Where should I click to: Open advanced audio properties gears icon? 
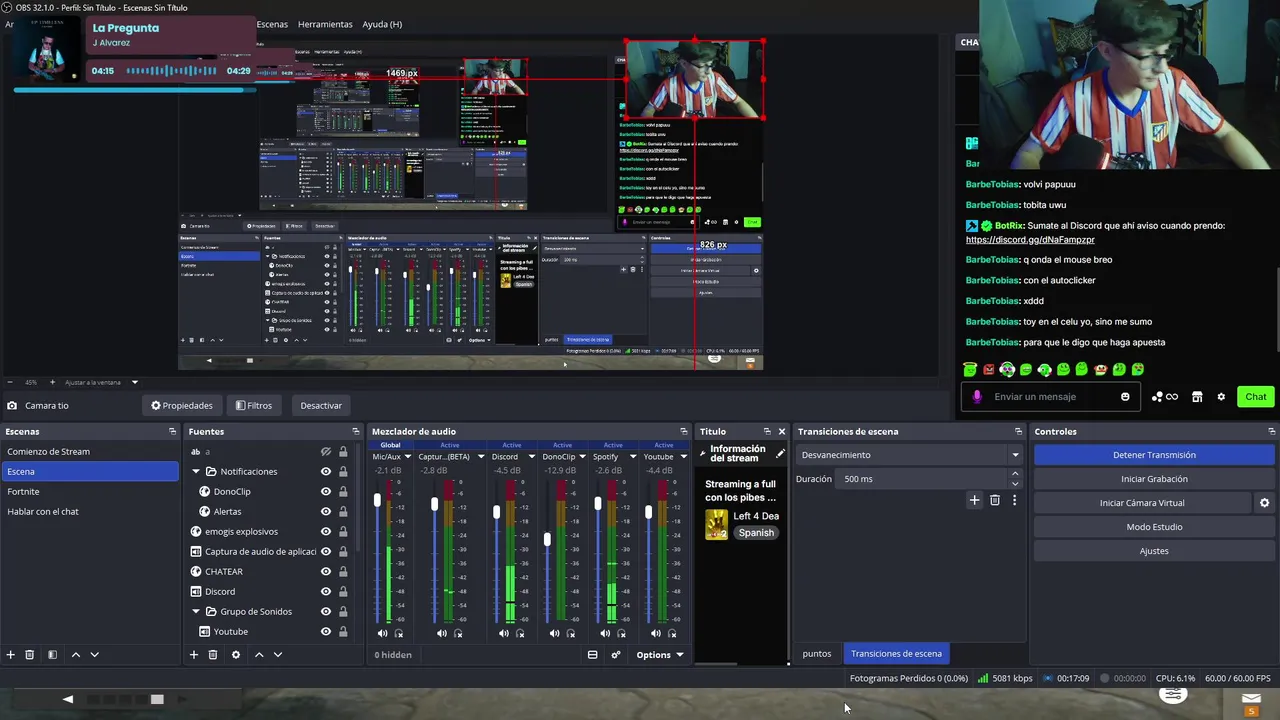coord(616,655)
